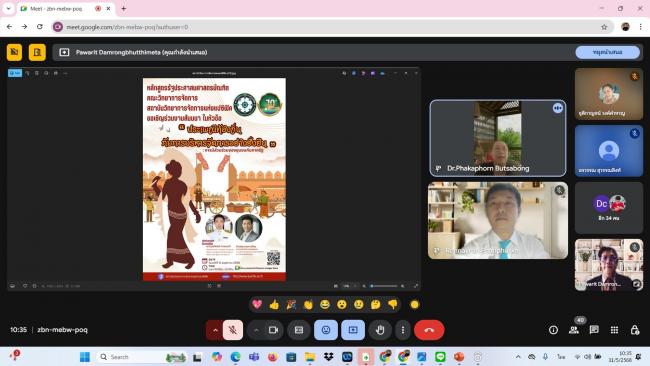Screen dimensions: 650x366
Task: Select the top-right participant tile with photo
Action: point(609,94)
